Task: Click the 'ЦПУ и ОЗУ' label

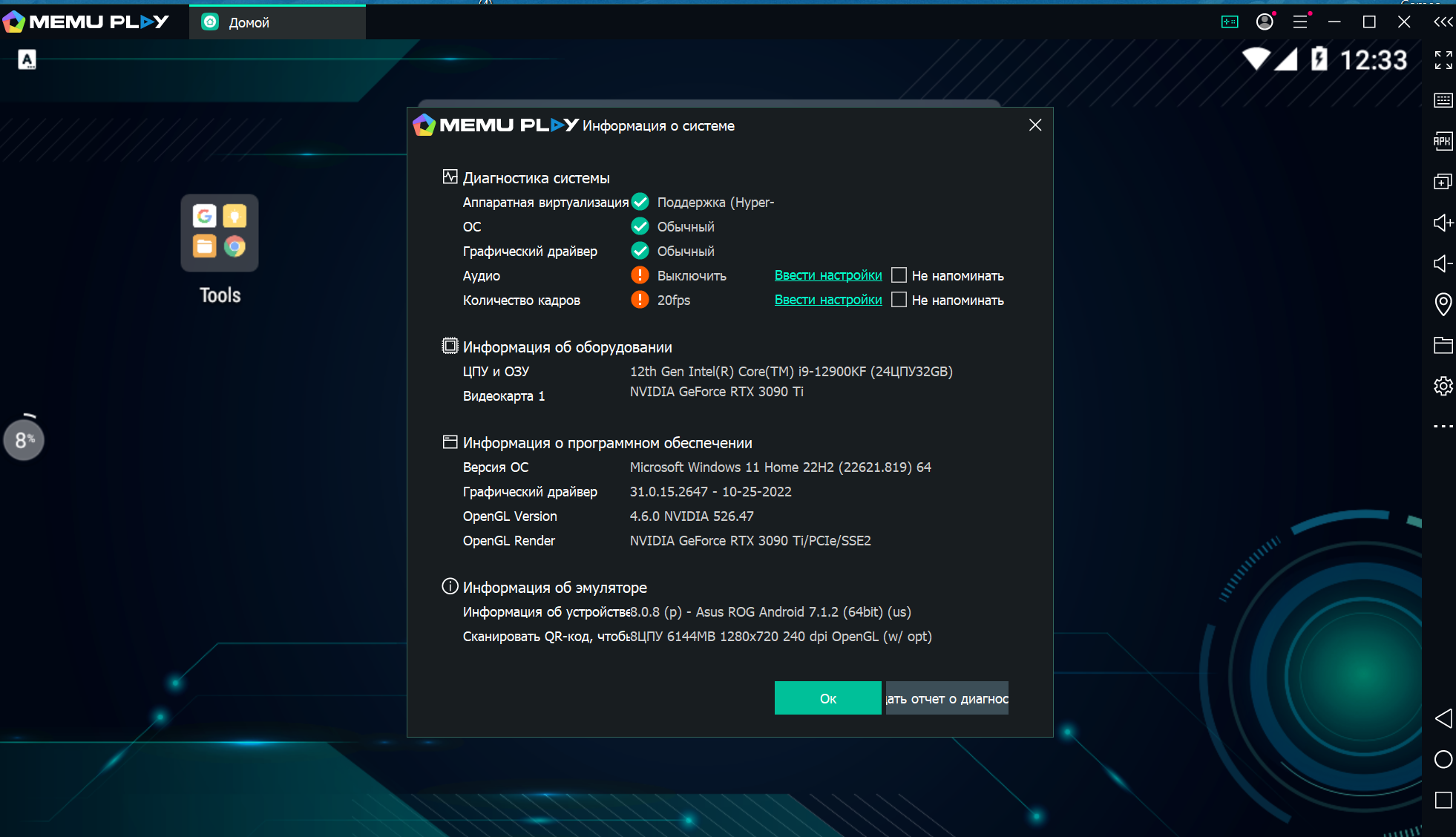Action: pyautogui.click(x=496, y=372)
